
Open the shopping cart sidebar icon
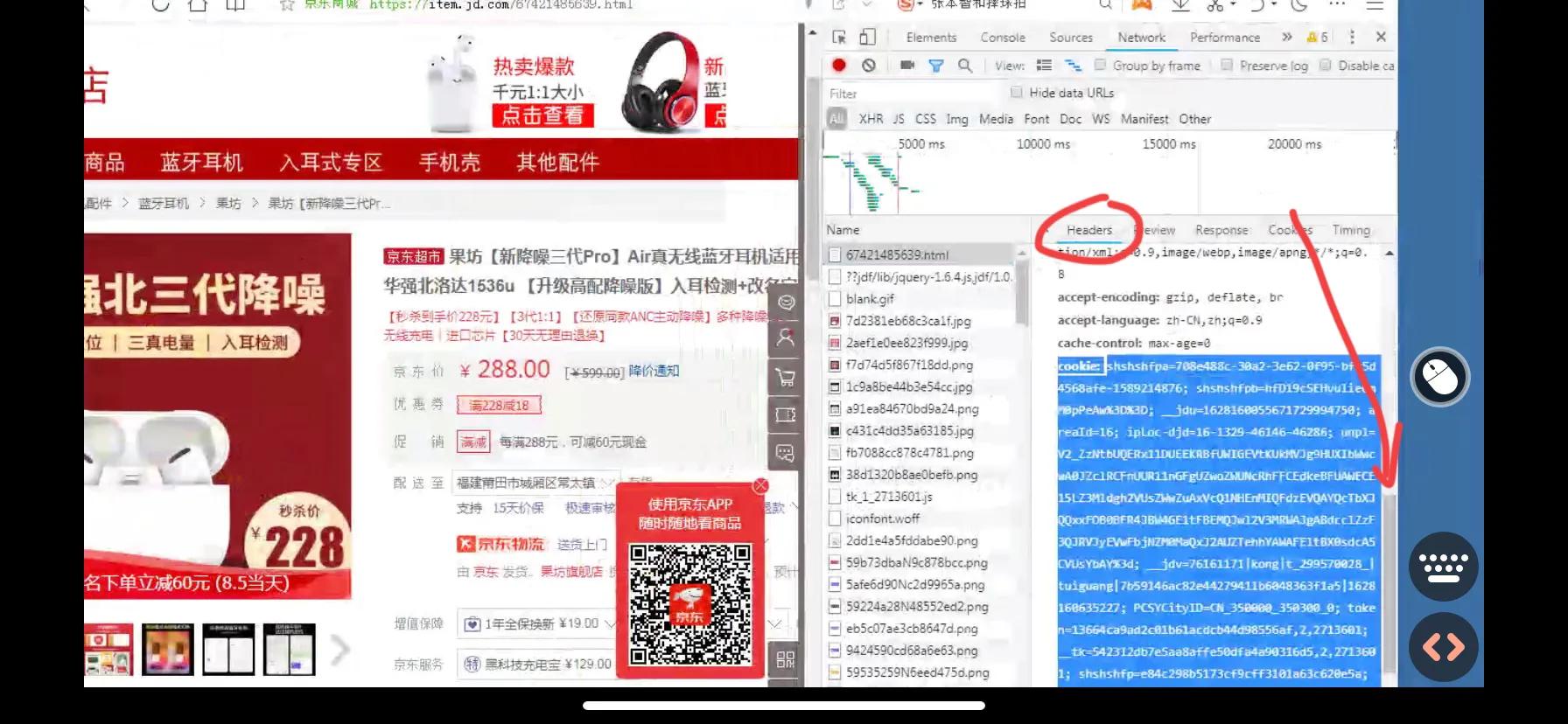click(786, 377)
